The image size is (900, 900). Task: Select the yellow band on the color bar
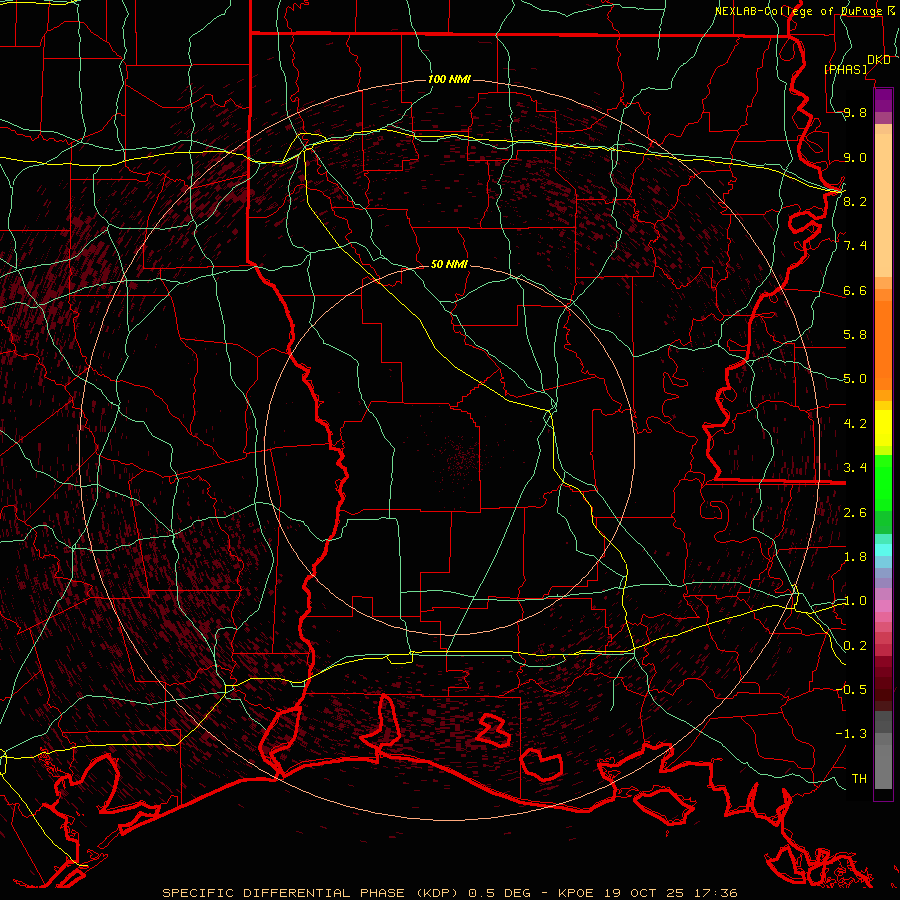pos(883,428)
